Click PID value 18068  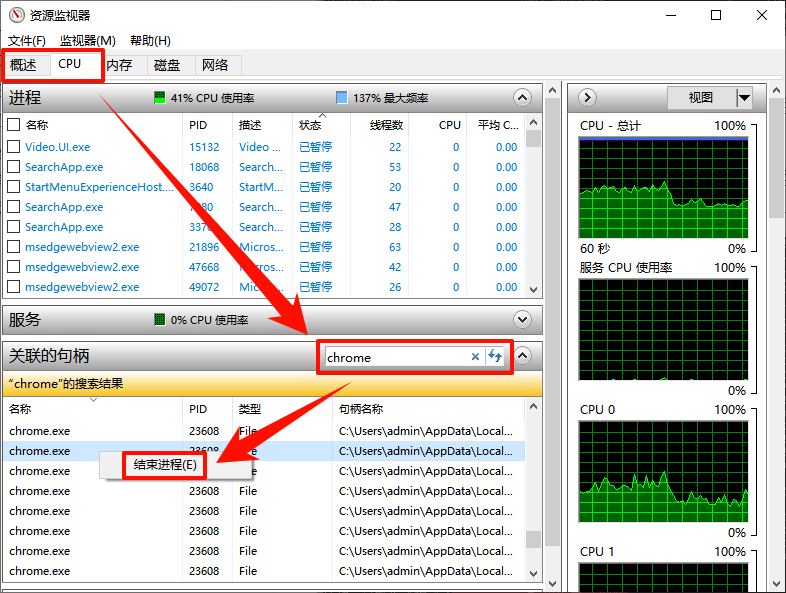[204, 167]
